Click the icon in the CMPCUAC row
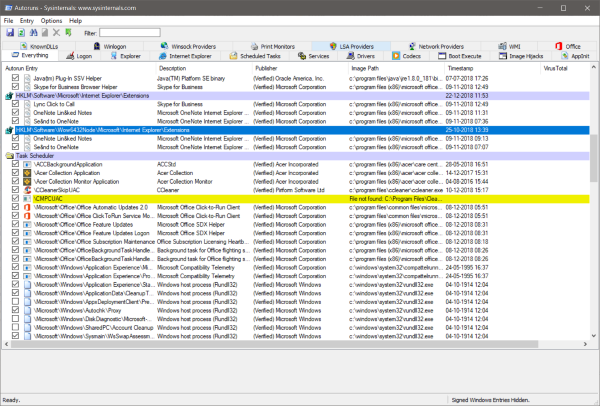This screenshot has height=406, width=600. (27, 199)
